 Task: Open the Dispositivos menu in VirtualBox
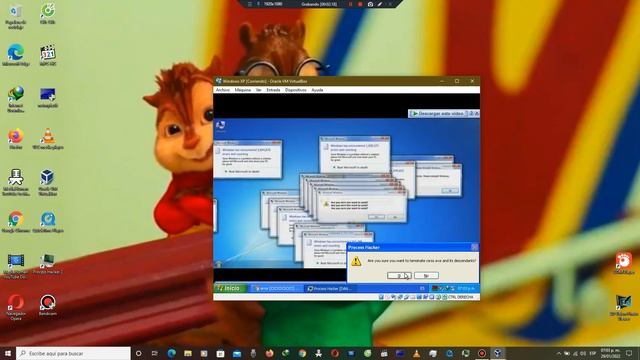point(296,90)
